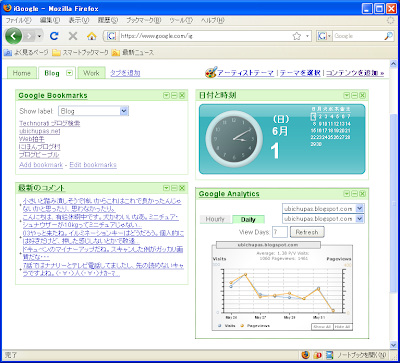
Task: Open the スマートブックマーク folder
Action: click(81, 52)
